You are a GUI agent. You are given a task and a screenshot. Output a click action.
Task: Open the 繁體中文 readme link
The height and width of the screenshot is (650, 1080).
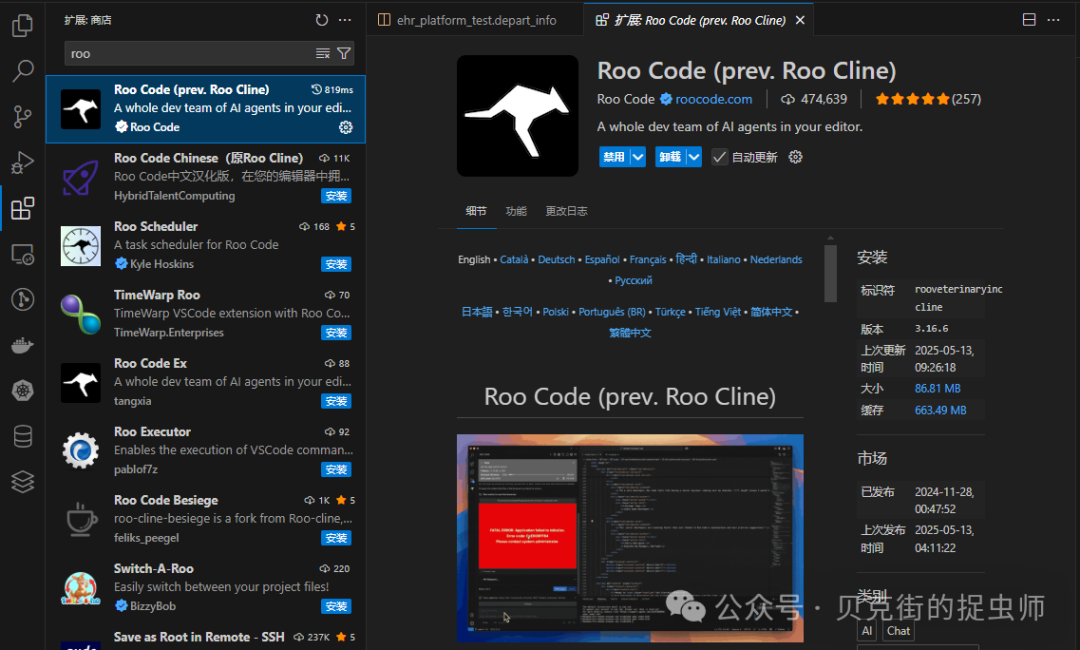coord(630,333)
